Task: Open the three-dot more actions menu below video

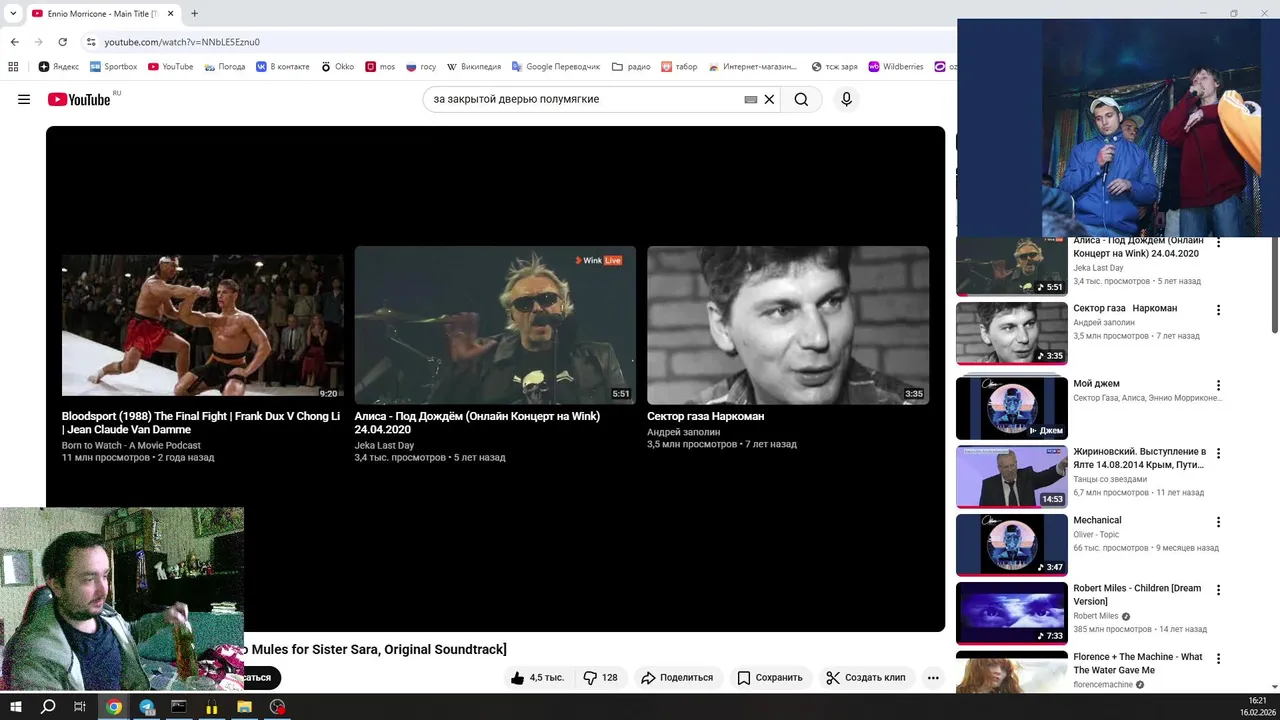Action: tap(933, 677)
